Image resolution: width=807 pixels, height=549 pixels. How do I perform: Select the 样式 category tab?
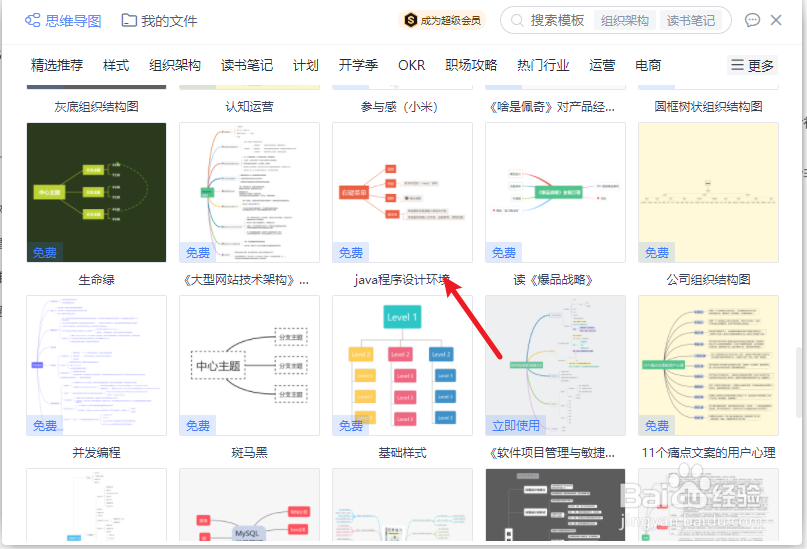pos(116,65)
